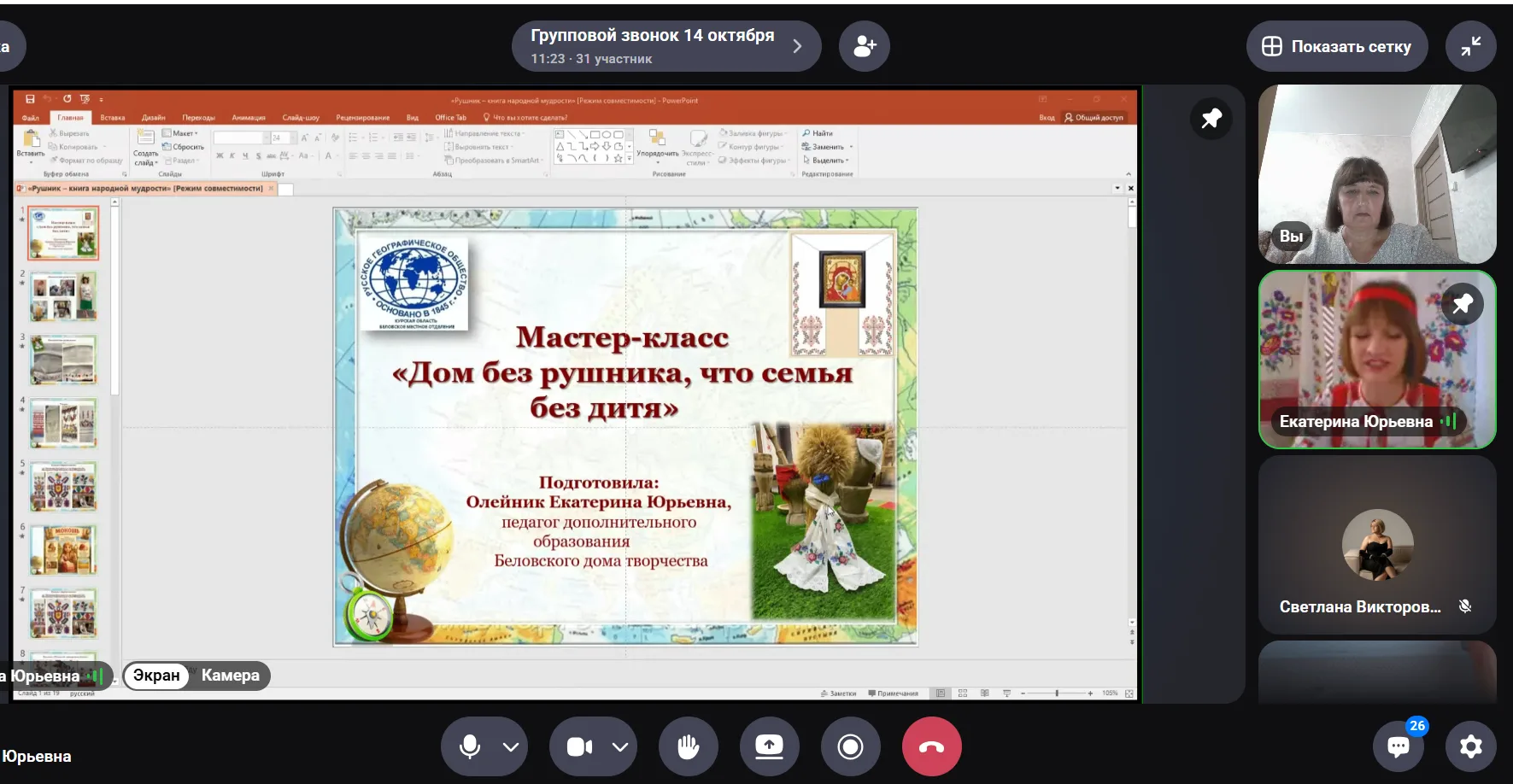Click 'Вход' sign-in link in PowerPoint
Viewport: 1513px width, 784px height.
coord(1047,118)
